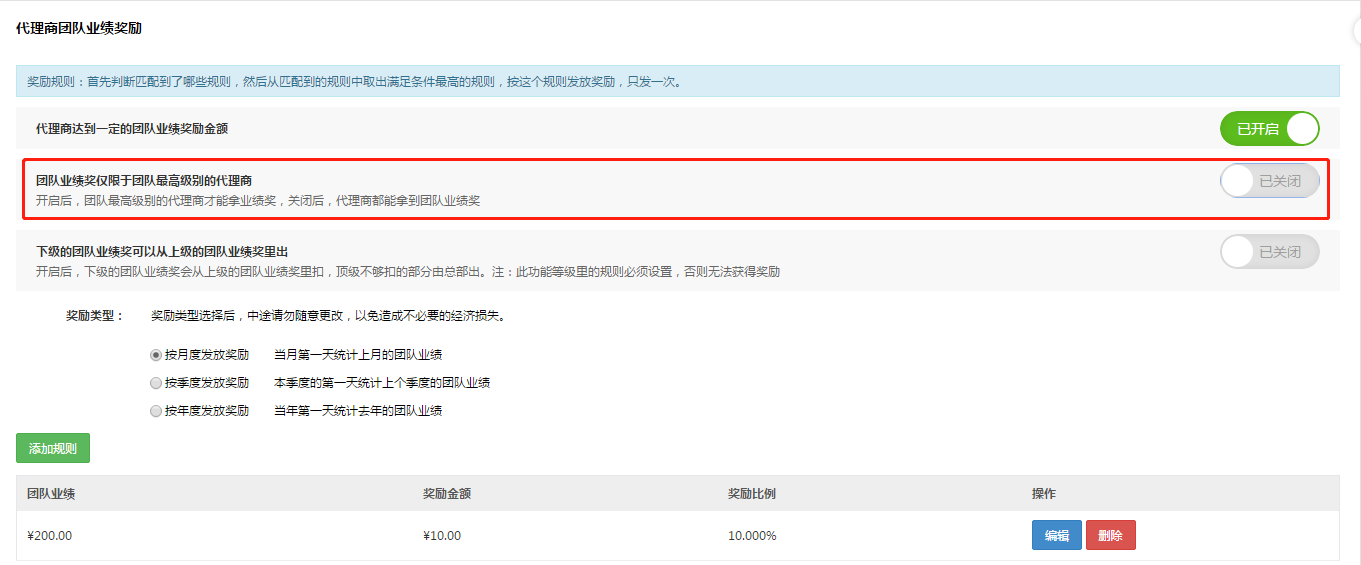1361x565 pixels.
Task: Click the ¥10.00 reward amount cell
Action: [x=442, y=536]
